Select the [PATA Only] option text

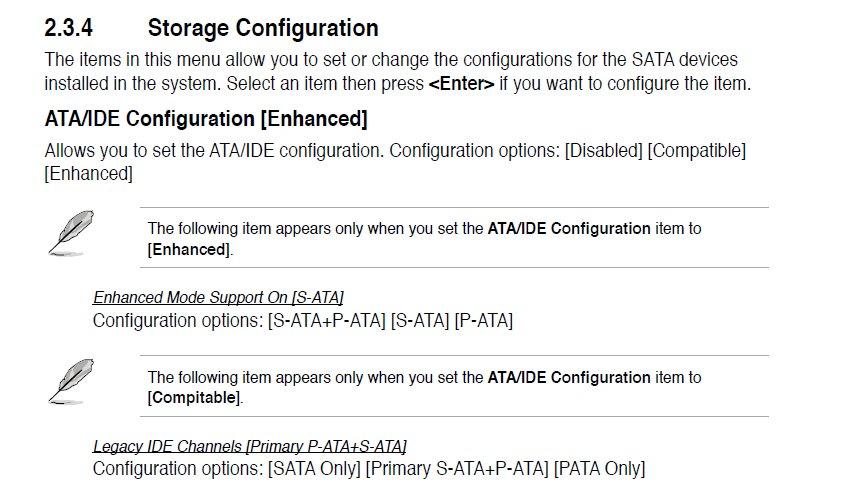pyautogui.click(x=599, y=469)
